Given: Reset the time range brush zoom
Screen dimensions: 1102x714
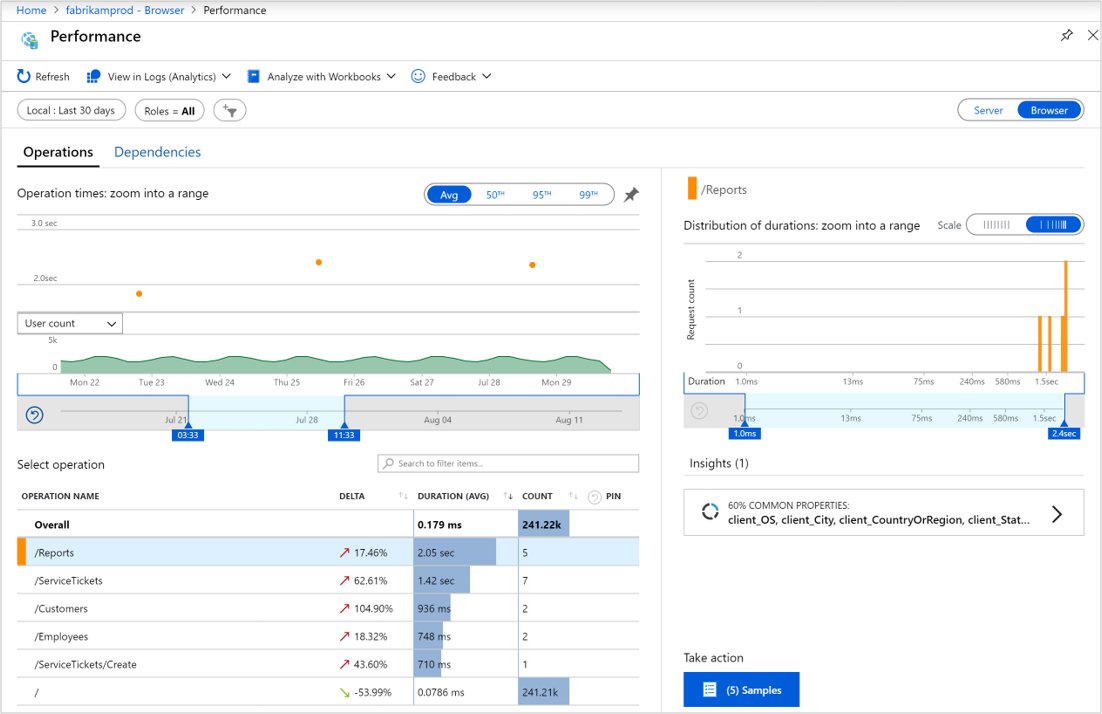Looking at the screenshot, I should point(34,413).
